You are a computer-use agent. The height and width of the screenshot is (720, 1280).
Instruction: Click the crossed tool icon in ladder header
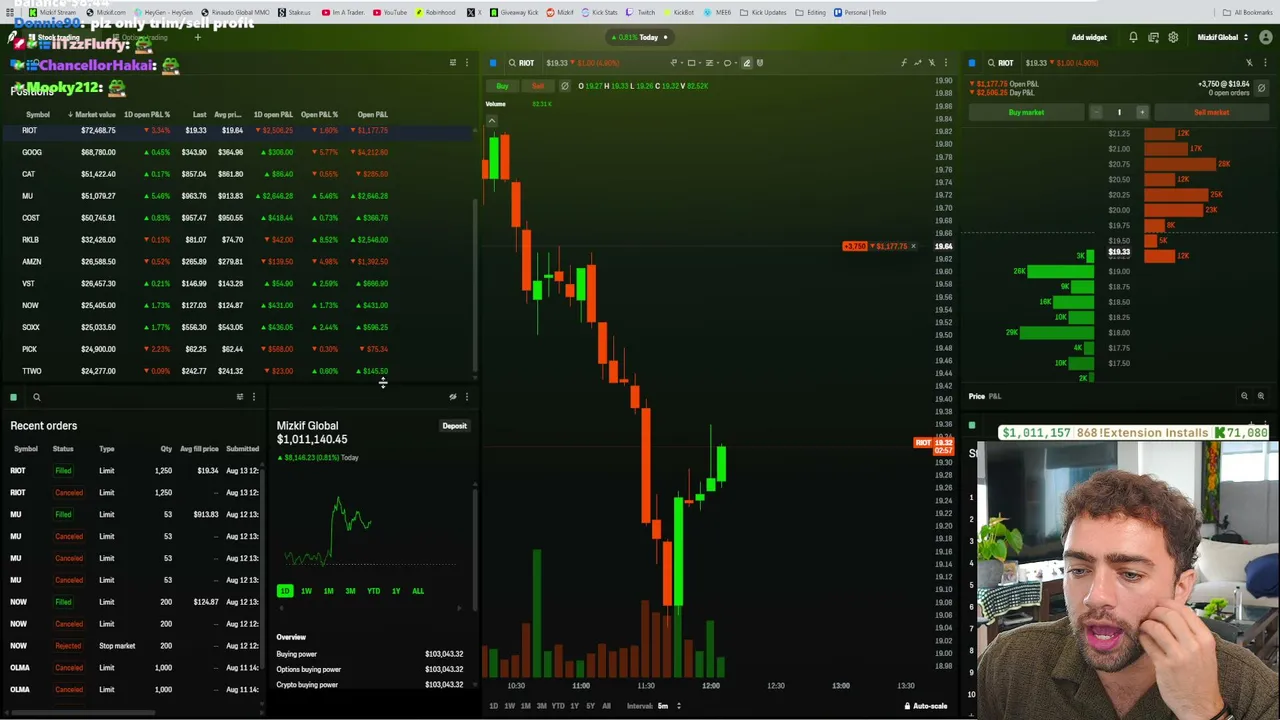pyautogui.click(x=1249, y=63)
